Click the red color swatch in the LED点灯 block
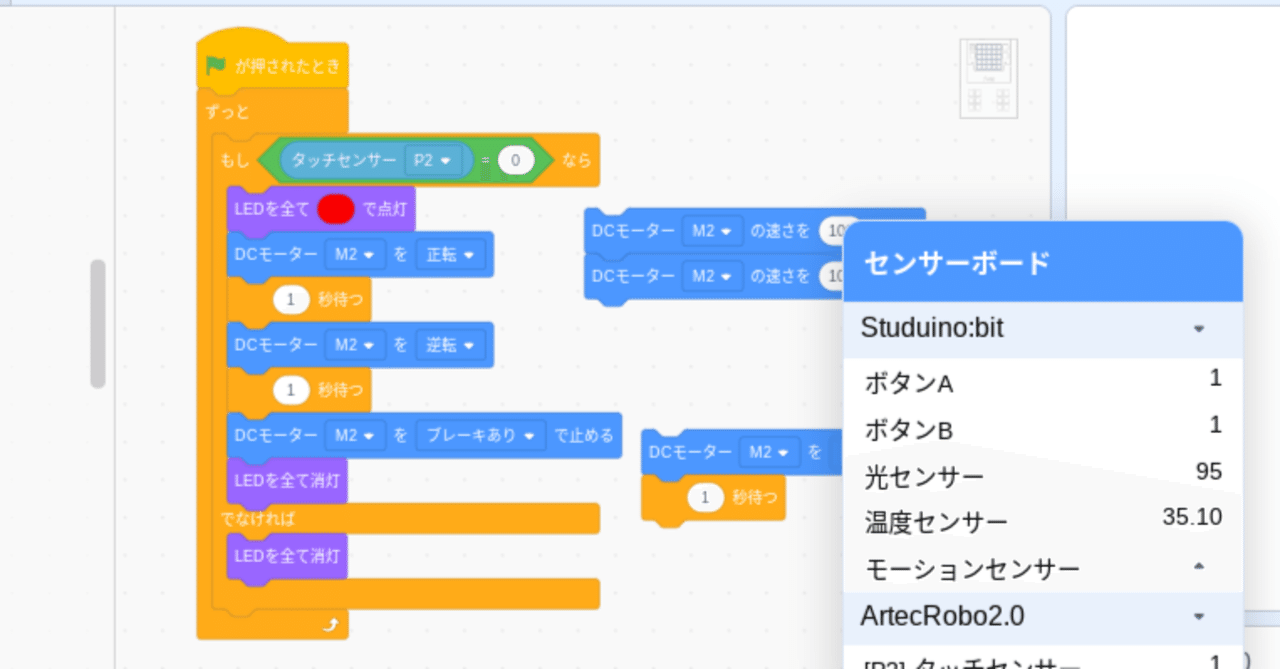Screen dimensions: 1280x669 338,208
